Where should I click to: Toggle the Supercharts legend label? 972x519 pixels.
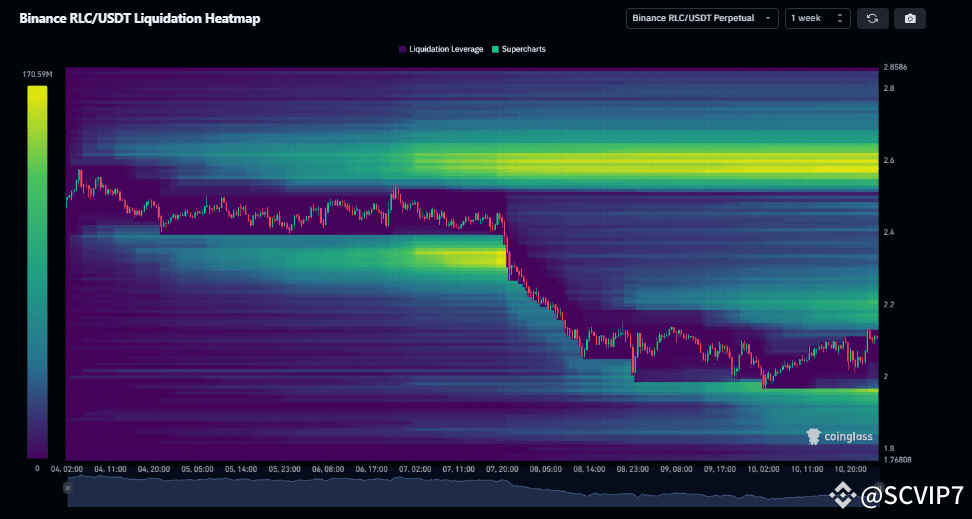pyautogui.click(x=524, y=49)
